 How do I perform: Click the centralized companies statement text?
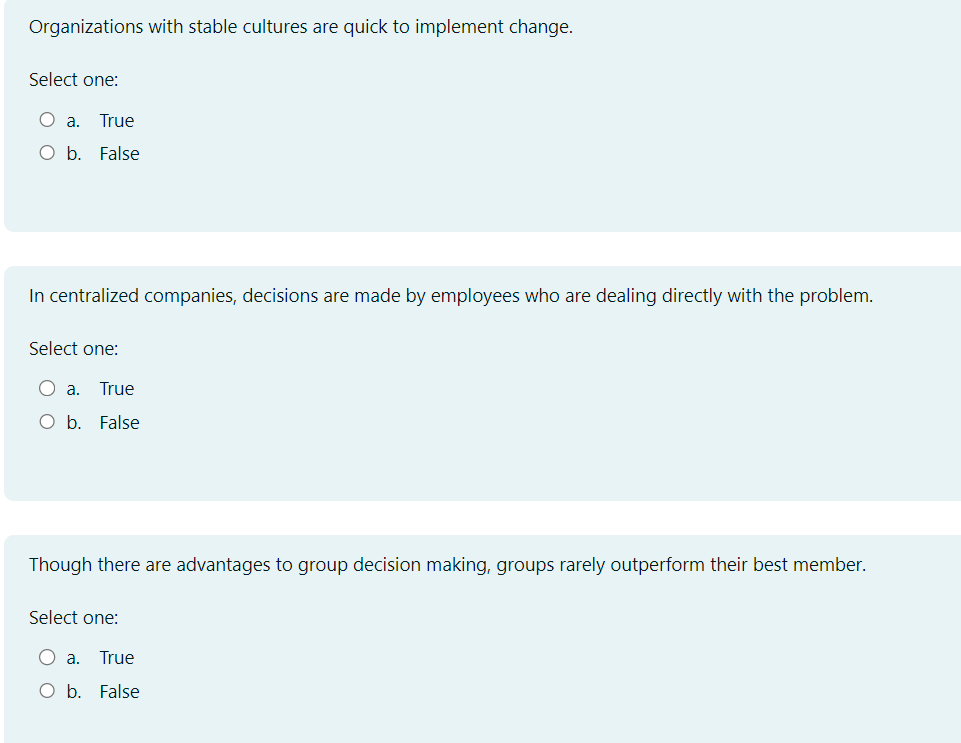coord(450,295)
